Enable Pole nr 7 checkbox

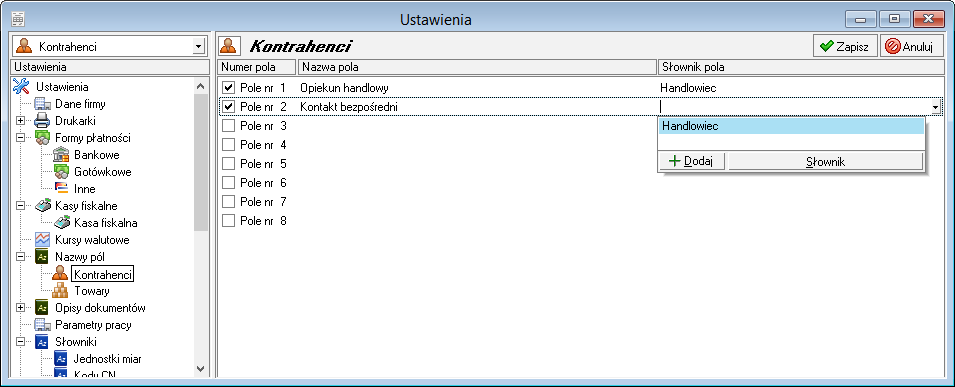coord(229,201)
